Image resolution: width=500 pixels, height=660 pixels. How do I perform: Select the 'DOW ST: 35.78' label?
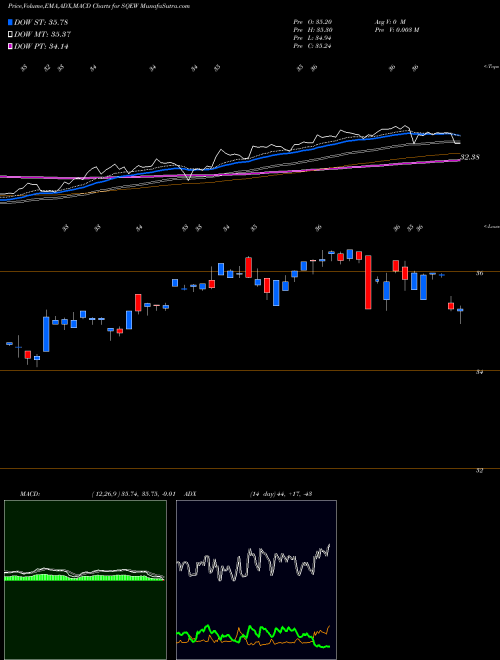[x=41, y=22]
